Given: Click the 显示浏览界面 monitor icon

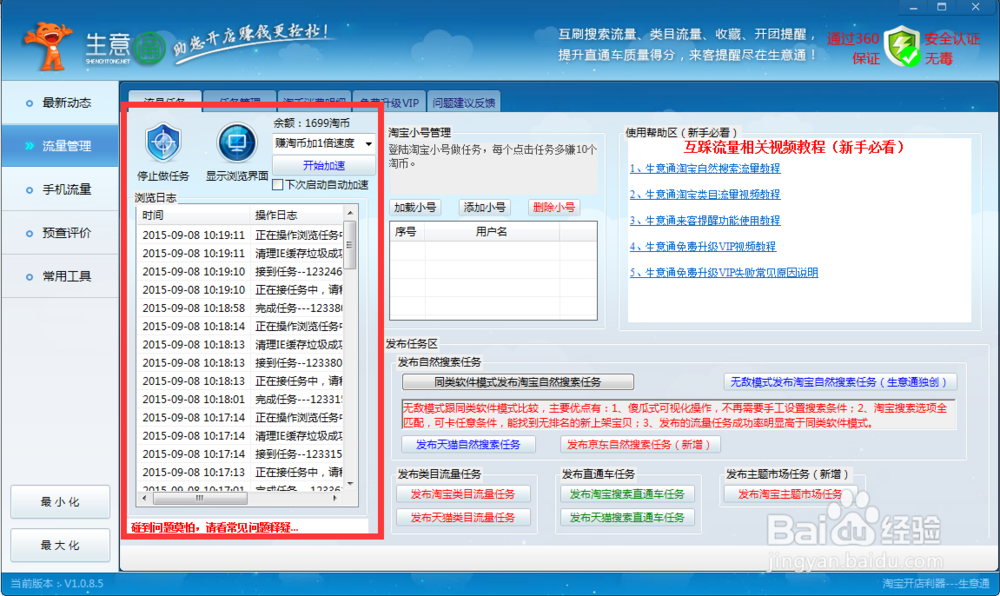Looking at the screenshot, I should 237,143.
